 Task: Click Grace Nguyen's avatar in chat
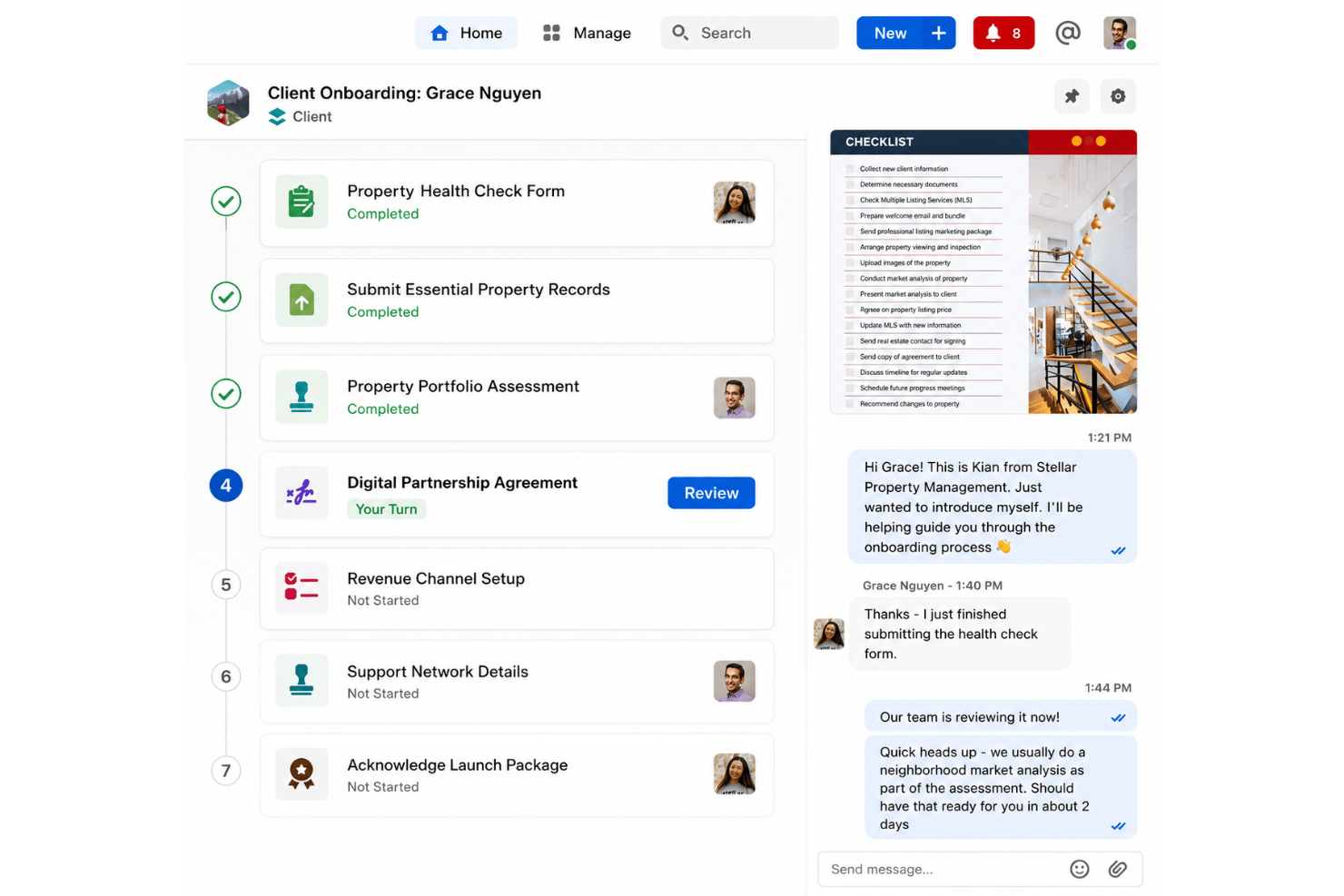point(829,634)
